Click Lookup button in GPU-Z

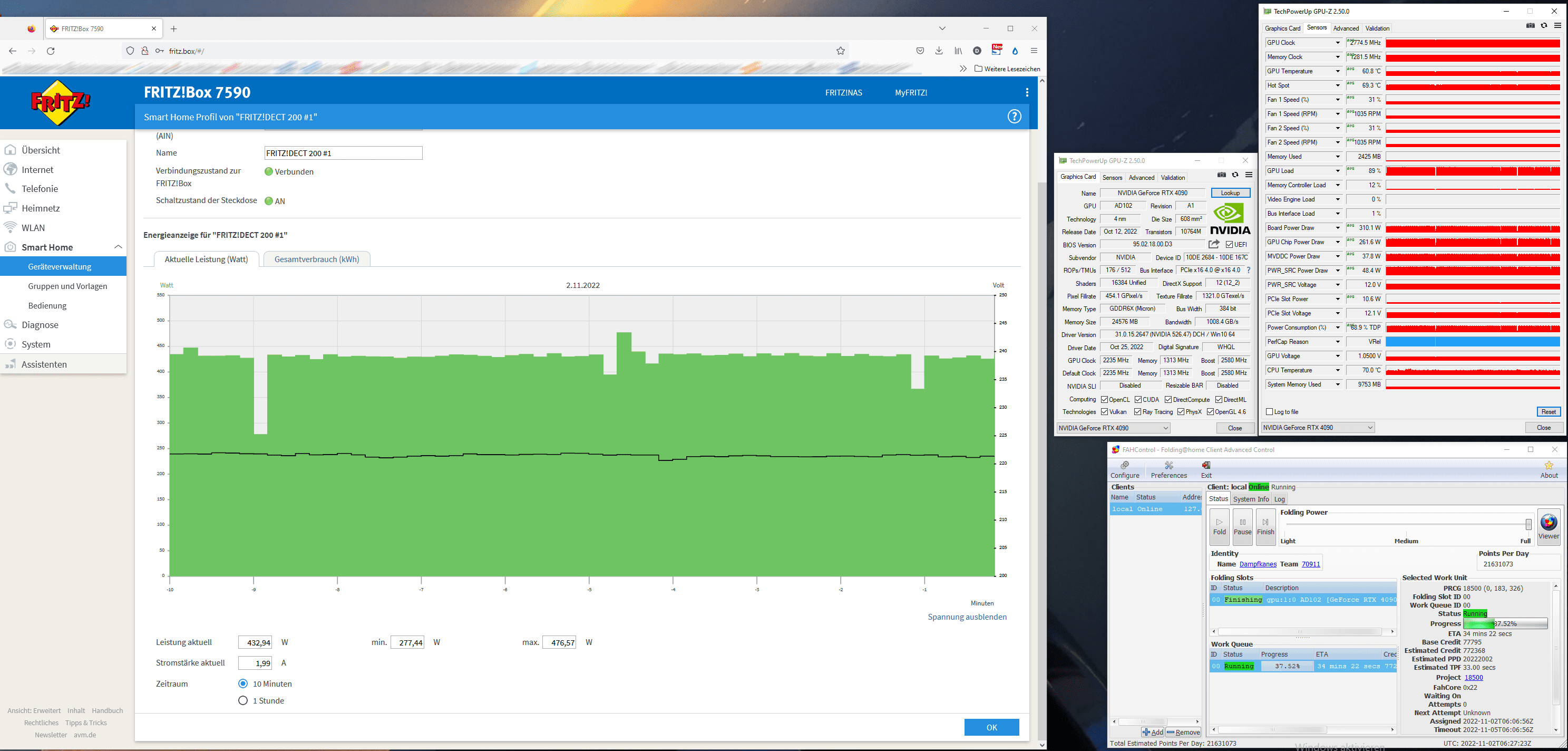tap(1230, 193)
